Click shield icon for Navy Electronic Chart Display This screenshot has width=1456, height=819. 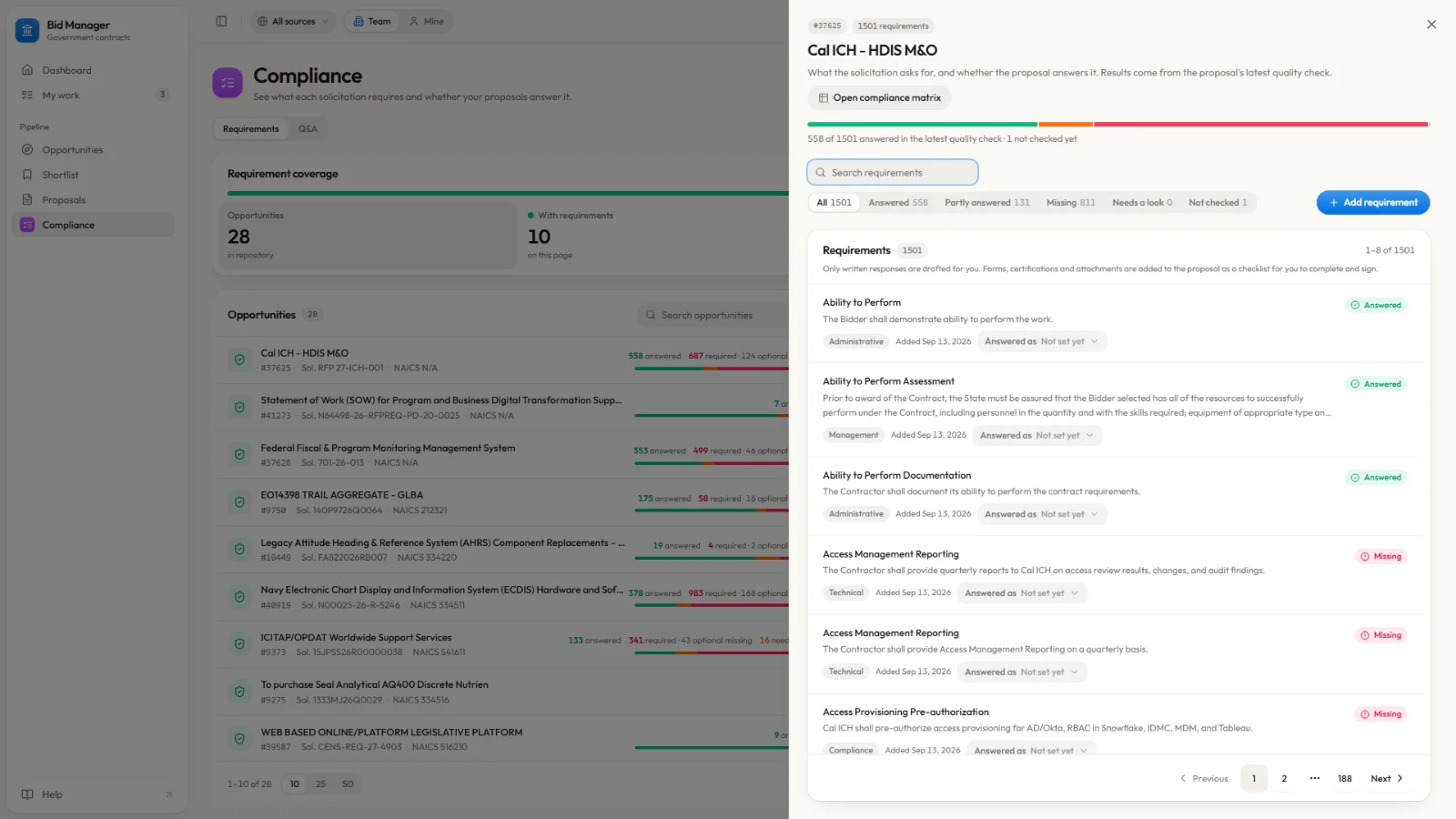[x=239, y=596]
